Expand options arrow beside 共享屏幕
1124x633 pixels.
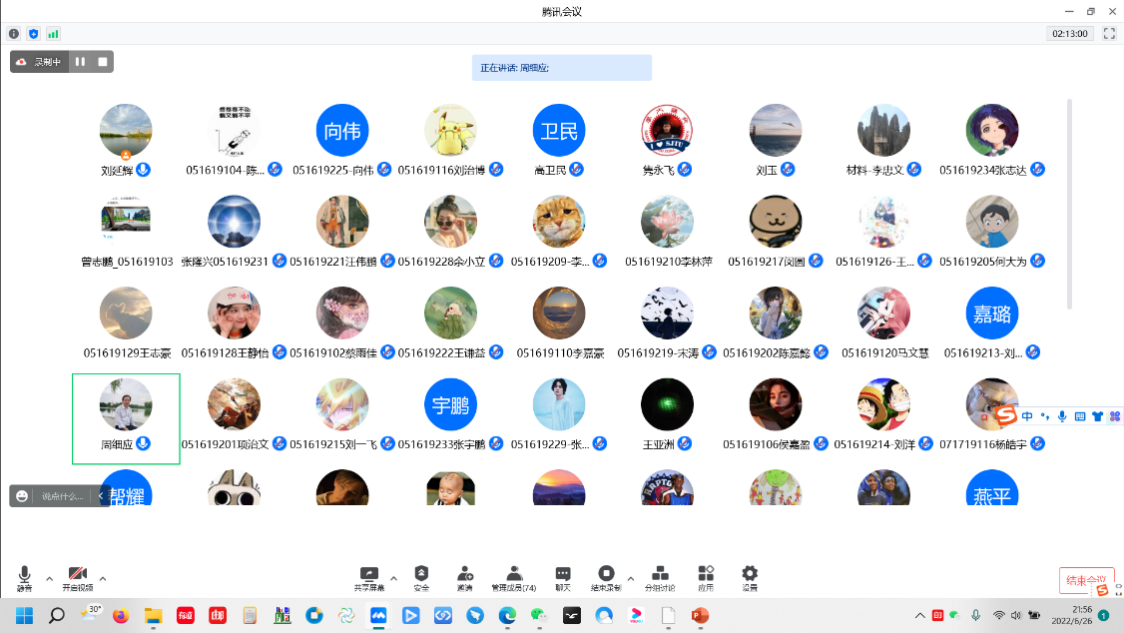pos(393,578)
